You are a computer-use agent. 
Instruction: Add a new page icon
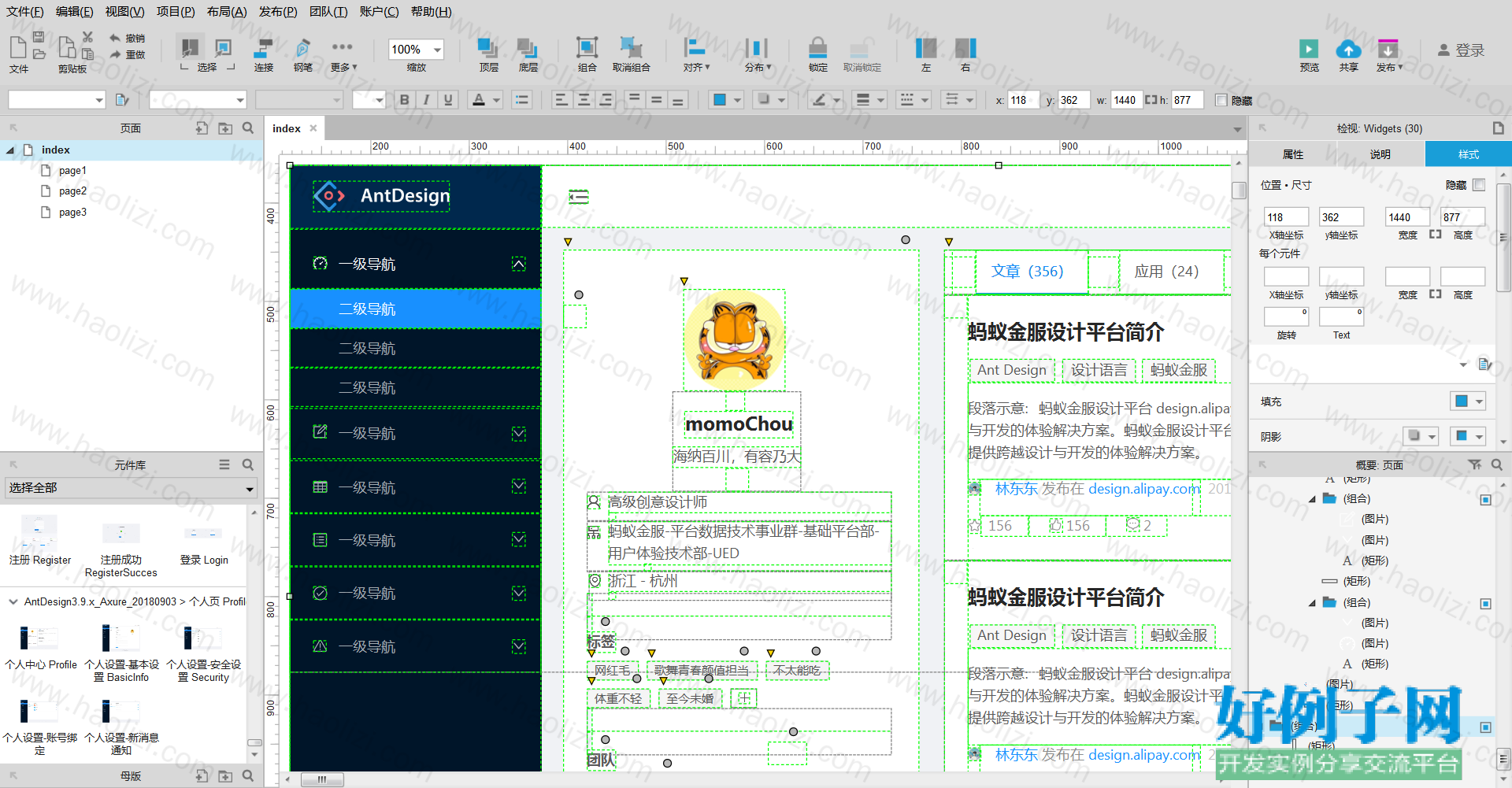pos(202,128)
